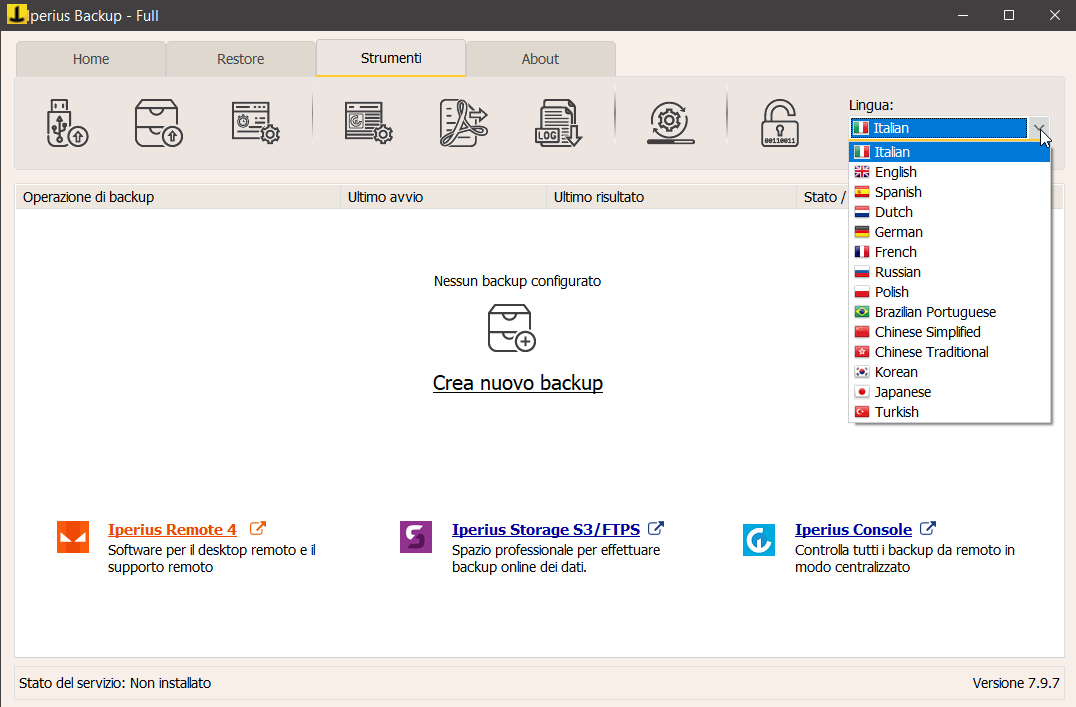Pick Polish from the language list
This screenshot has width=1076, height=707.
[x=950, y=292]
